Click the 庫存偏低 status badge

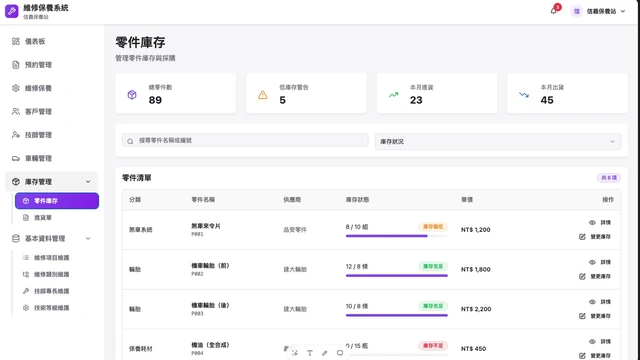click(x=433, y=227)
